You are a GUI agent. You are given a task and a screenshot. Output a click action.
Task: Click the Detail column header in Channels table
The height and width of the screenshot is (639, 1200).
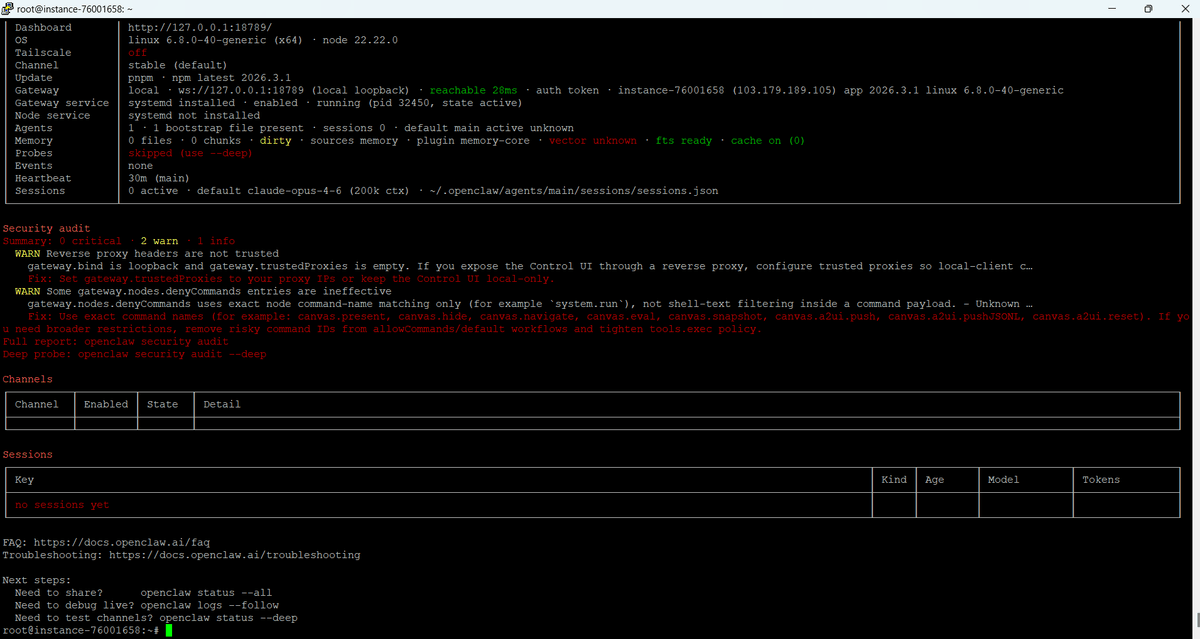point(222,404)
